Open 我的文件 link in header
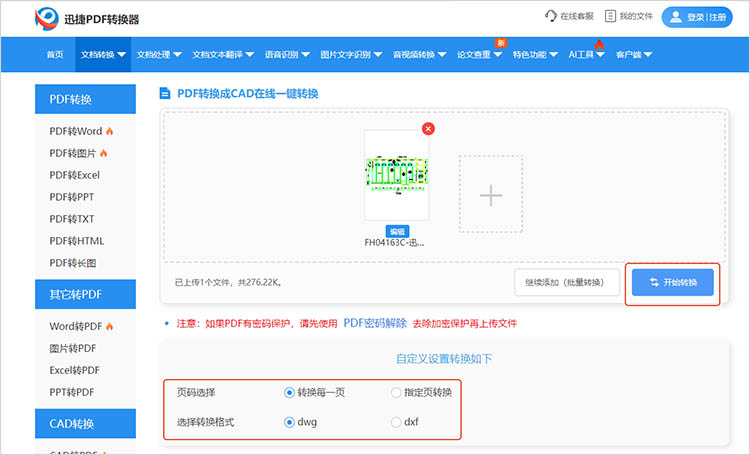The image size is (750, 455). point(629,16)
